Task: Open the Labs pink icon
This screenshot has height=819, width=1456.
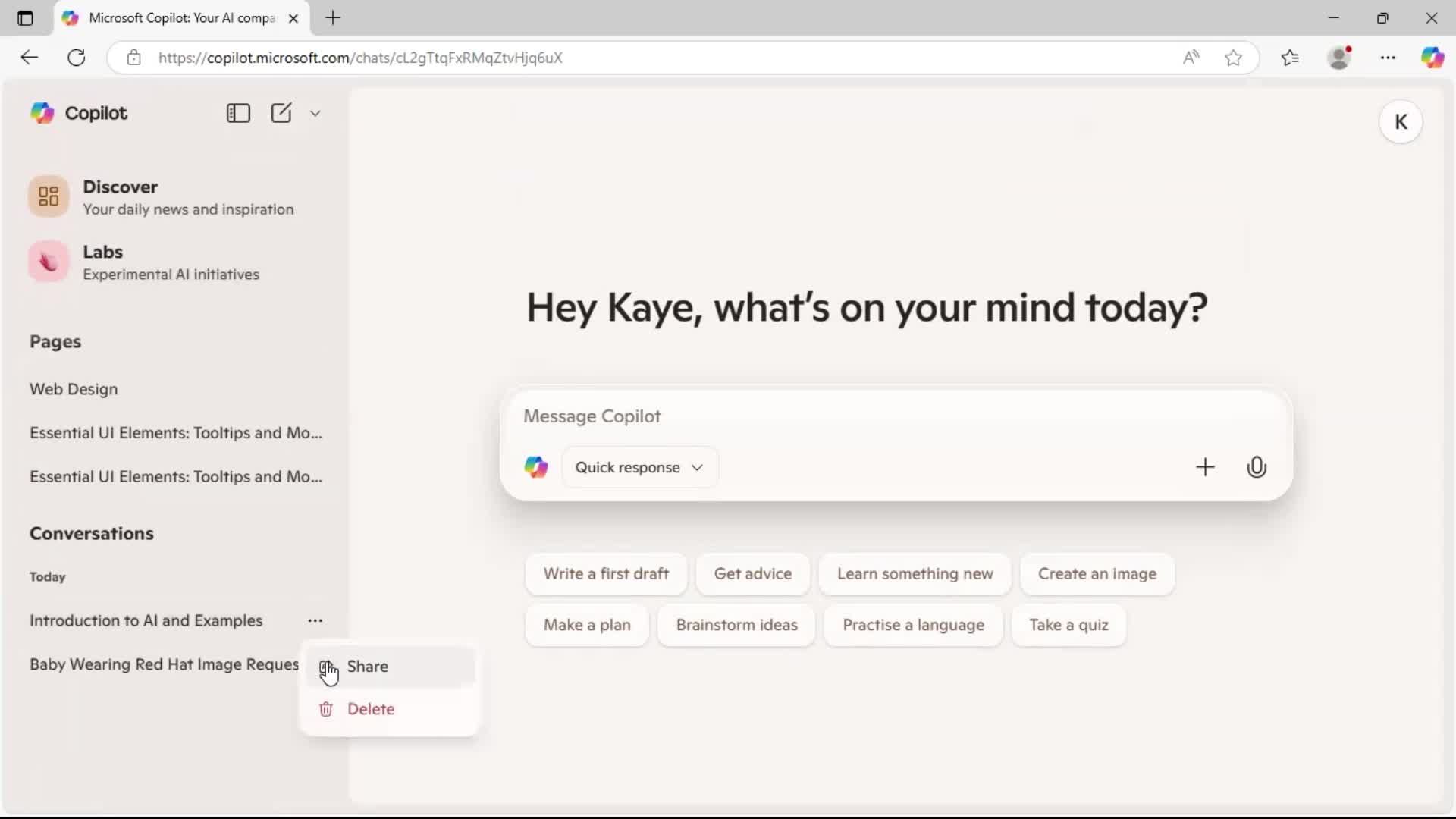Action: point(49,262)
